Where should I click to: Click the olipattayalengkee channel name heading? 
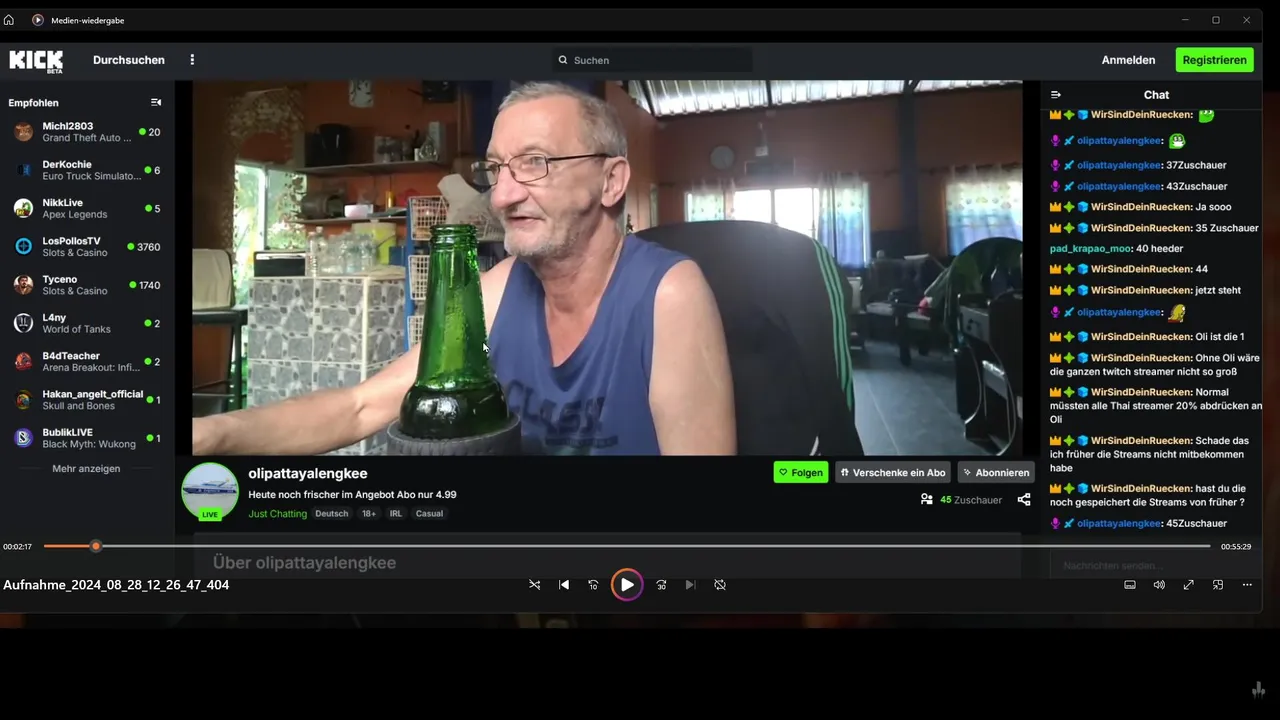pyautogui.click(x=308, y=473)
